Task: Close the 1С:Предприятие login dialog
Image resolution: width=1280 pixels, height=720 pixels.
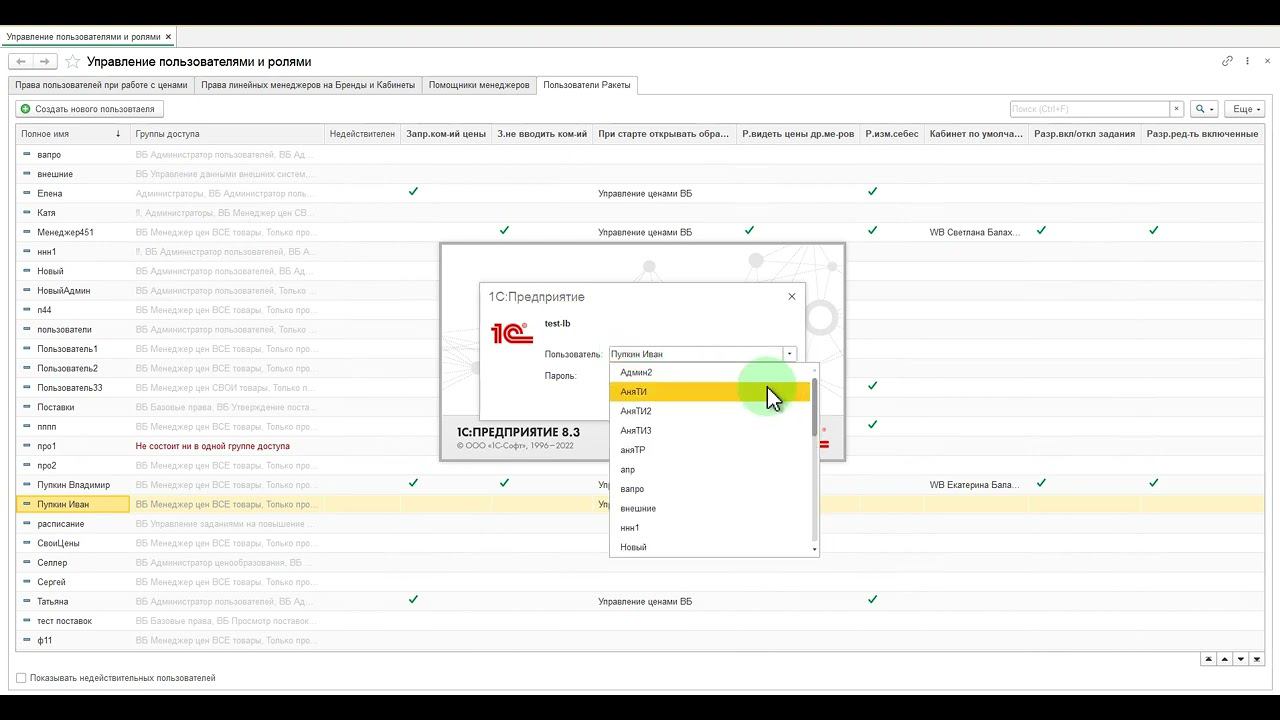Action: [792, 296]
